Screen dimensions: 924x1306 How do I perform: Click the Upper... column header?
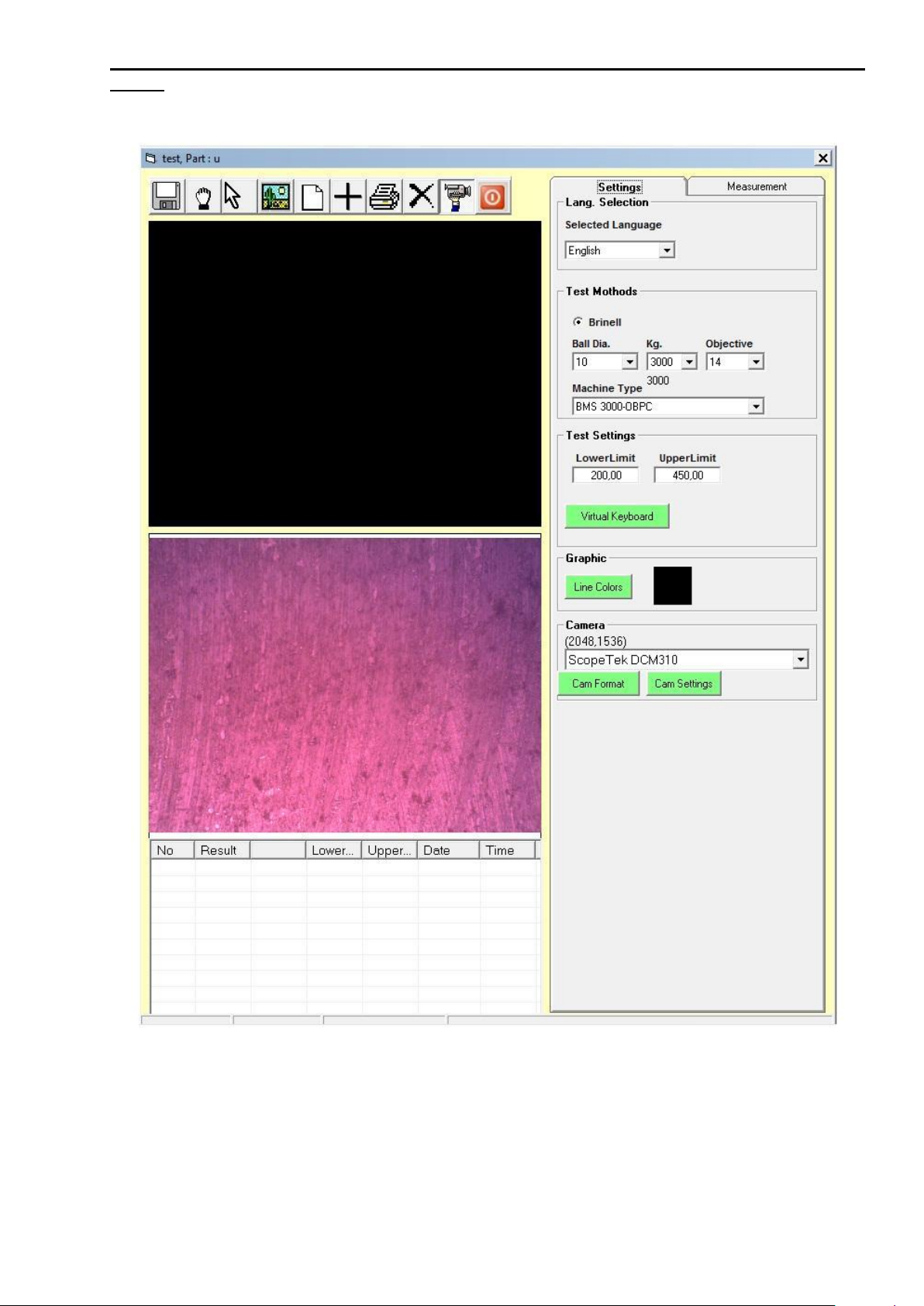pyautogui.click(x=389, y=850)
